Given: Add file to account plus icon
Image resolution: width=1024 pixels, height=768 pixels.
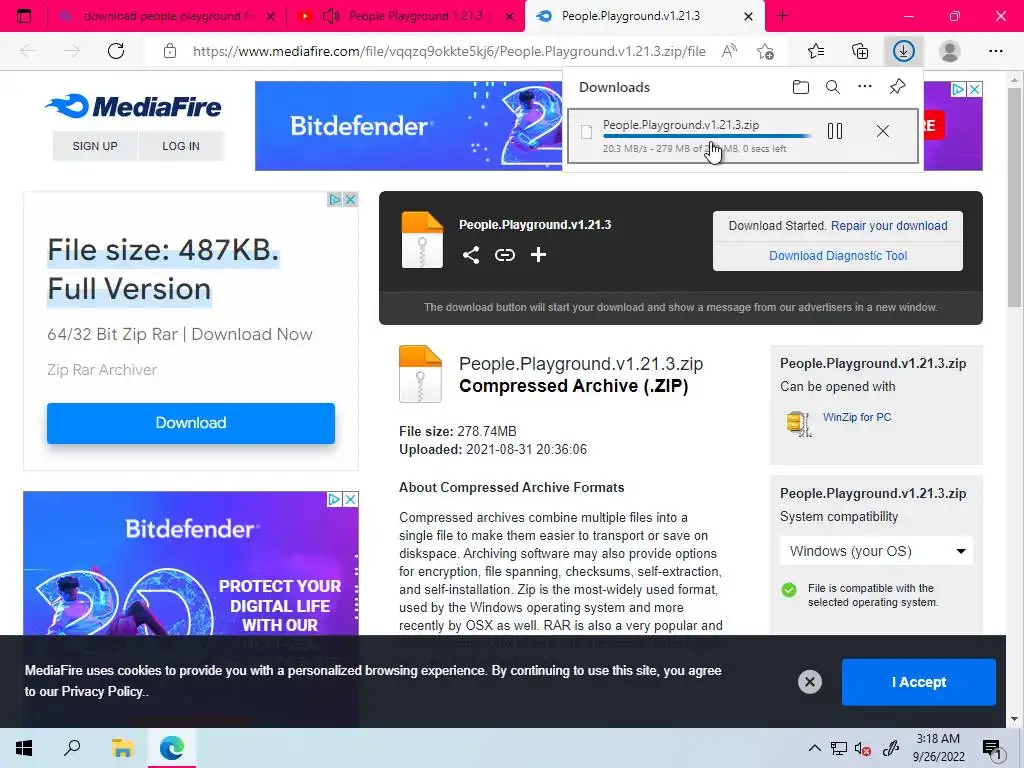Looking at the screenshot, I should (538, 255).
